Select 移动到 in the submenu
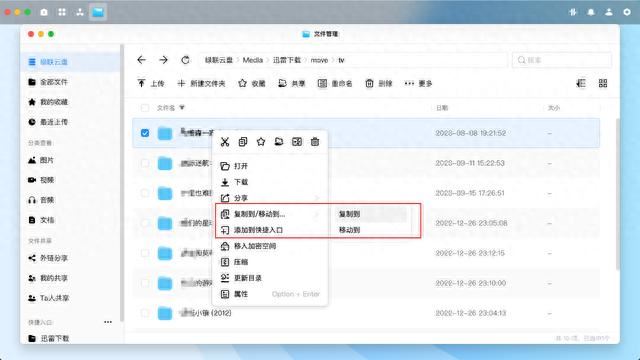 tap(371, 230)
